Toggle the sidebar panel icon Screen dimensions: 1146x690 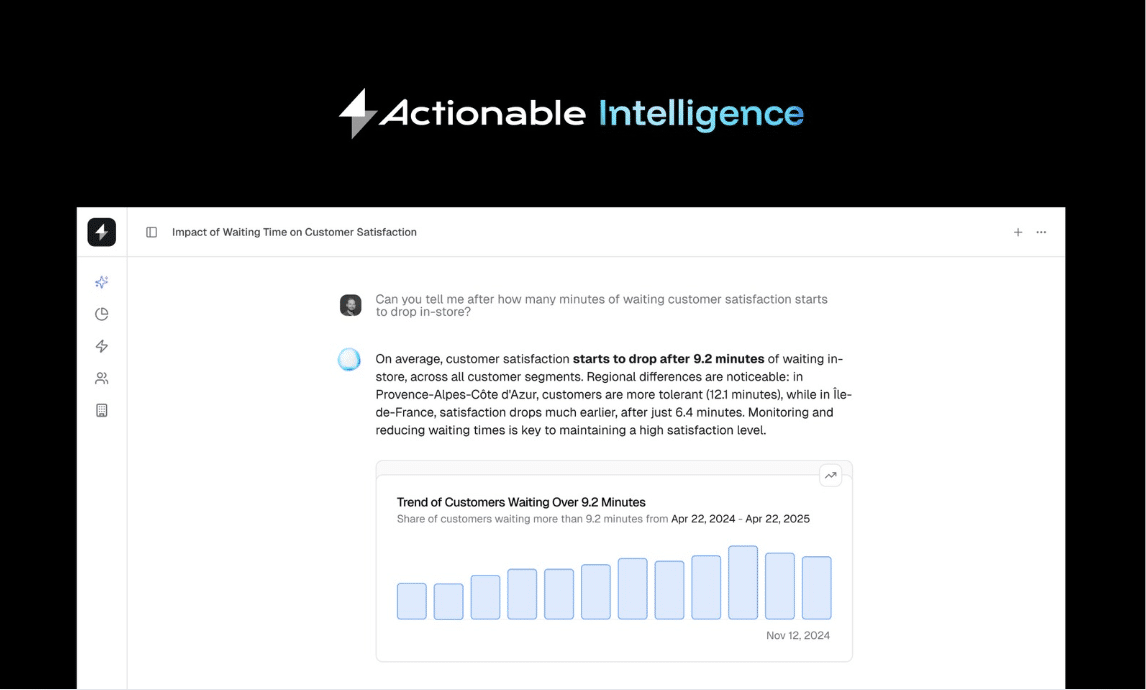click(x=151, y=232)
